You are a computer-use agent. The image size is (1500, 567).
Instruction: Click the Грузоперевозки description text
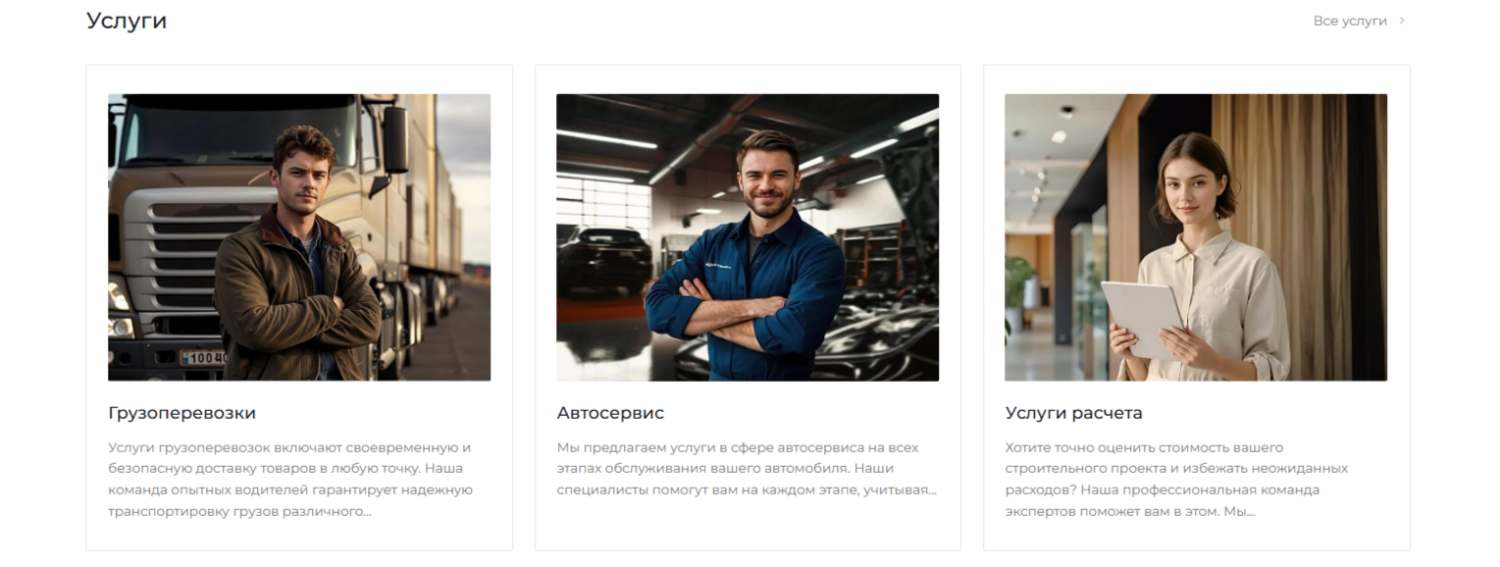pos(291,479)
